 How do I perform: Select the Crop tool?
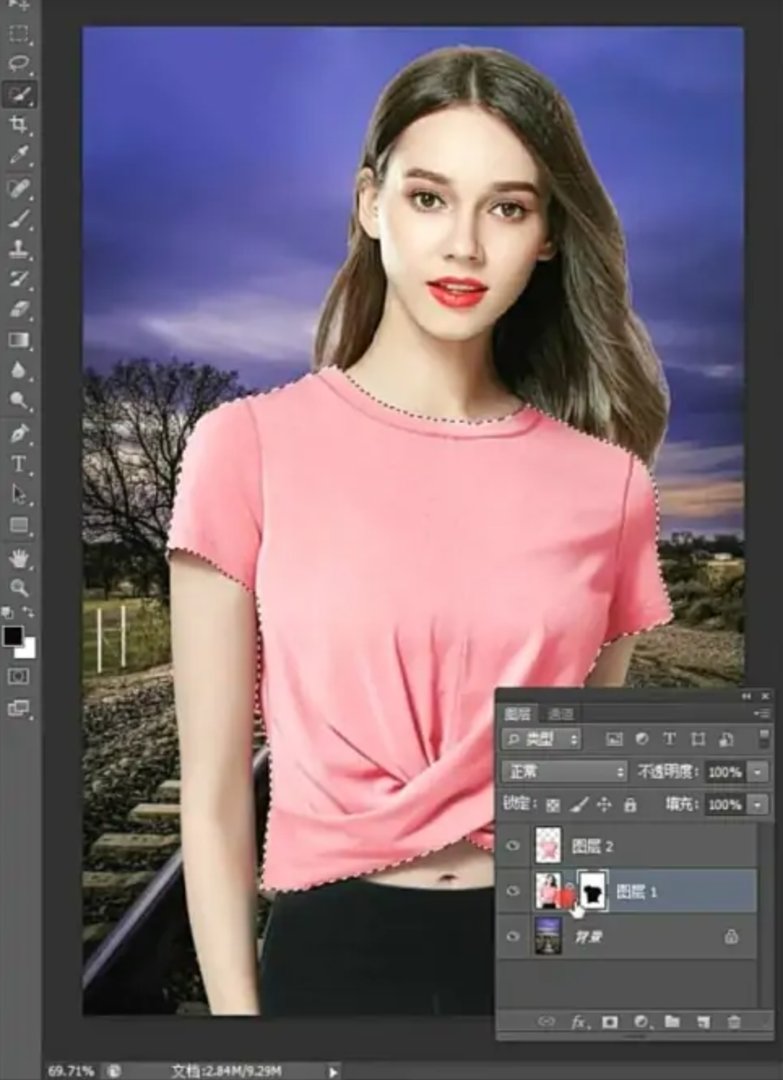pos(18,124)
